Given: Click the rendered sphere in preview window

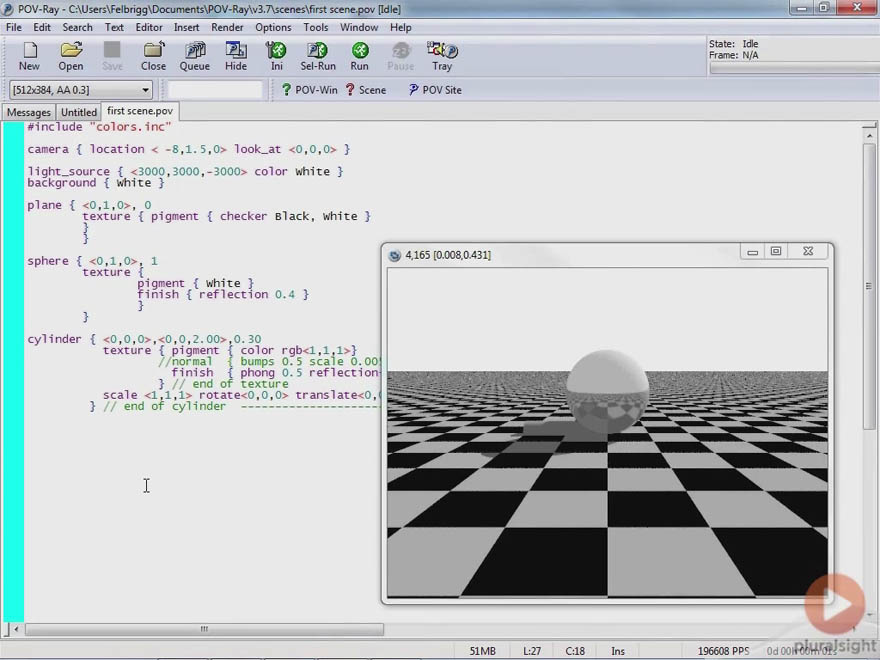Looking at the screenshot, I should pos(607,392).
